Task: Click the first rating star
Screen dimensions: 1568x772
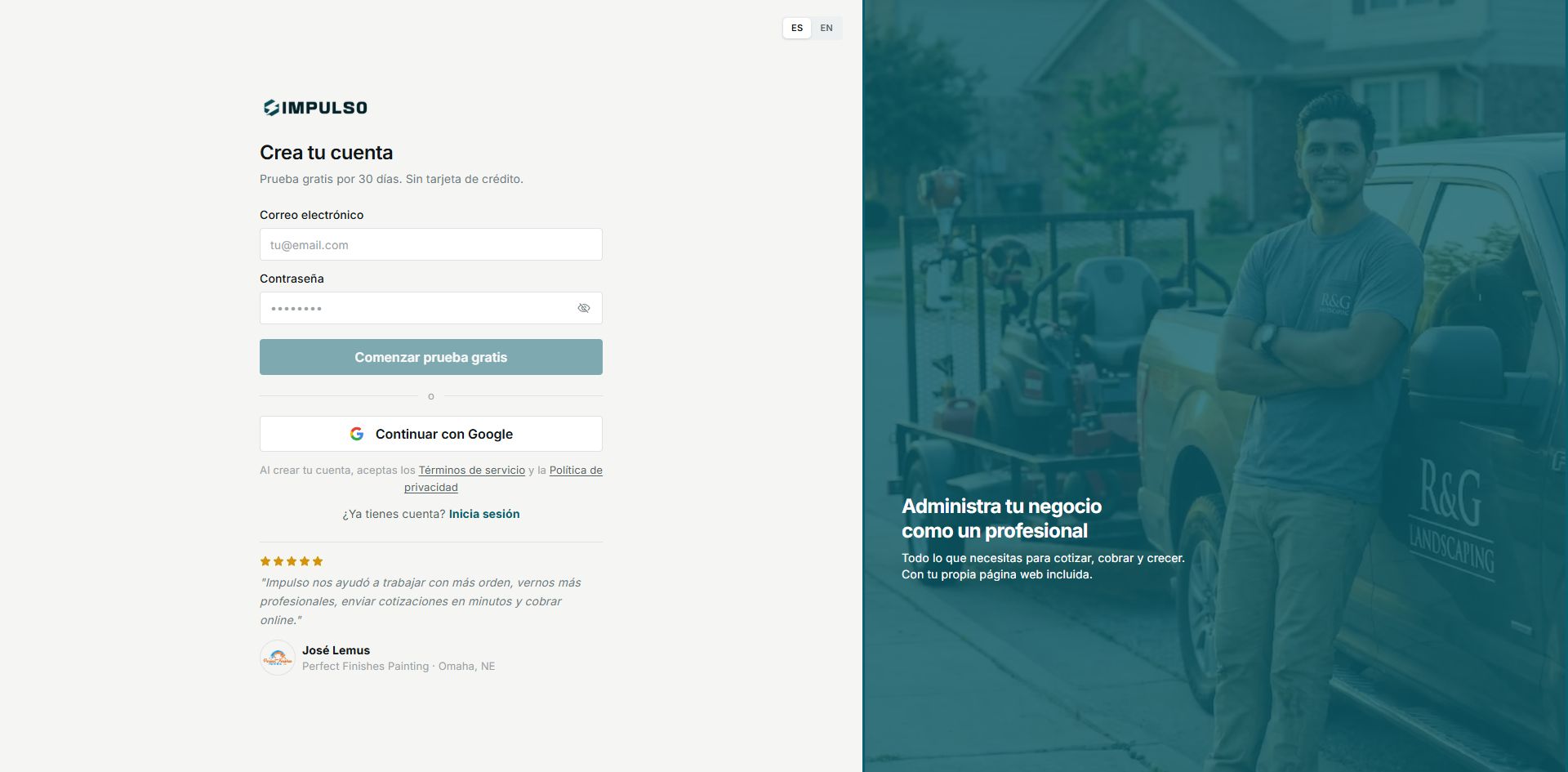Action: (x=265, y=561)
